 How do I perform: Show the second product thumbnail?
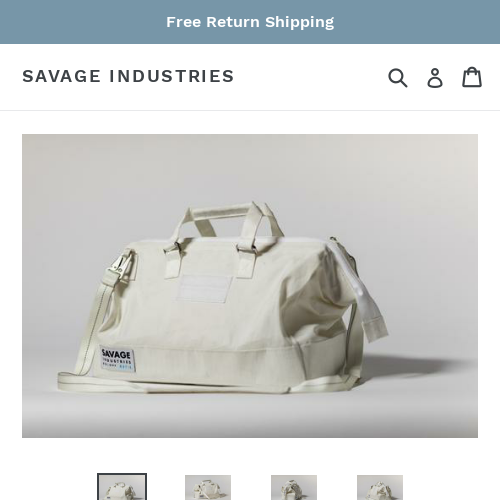(x=208, y=487)
